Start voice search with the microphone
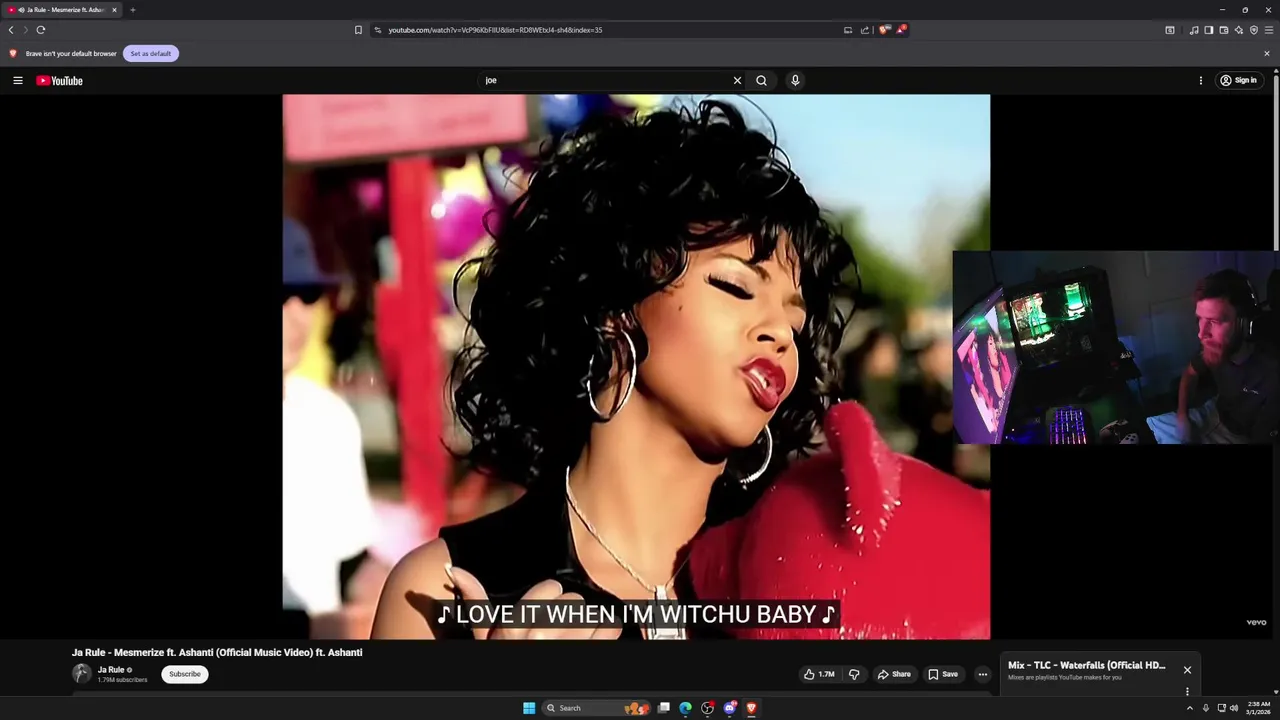 (x=795, y=80)
